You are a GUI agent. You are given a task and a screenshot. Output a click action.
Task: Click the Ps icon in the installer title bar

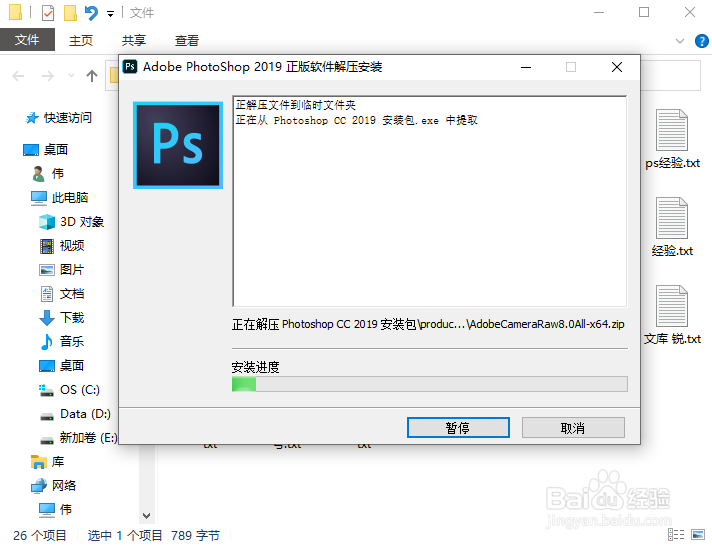[x=130, y=67]
